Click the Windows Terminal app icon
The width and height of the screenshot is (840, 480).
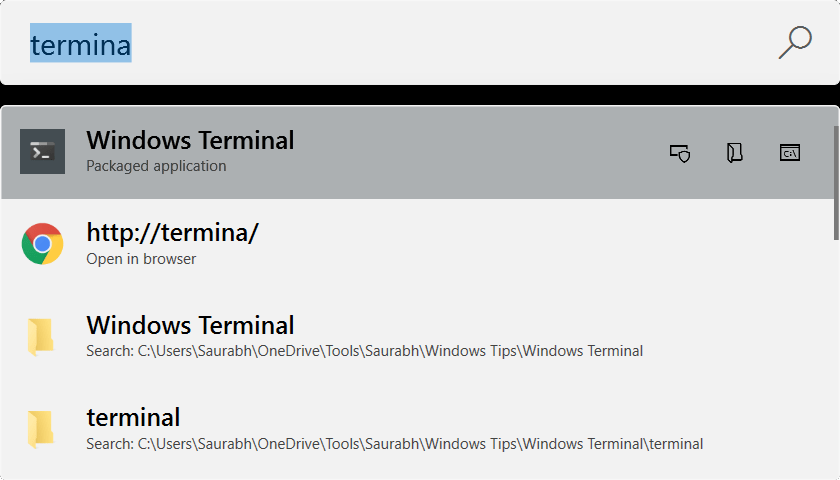click(x=42, y=151)
